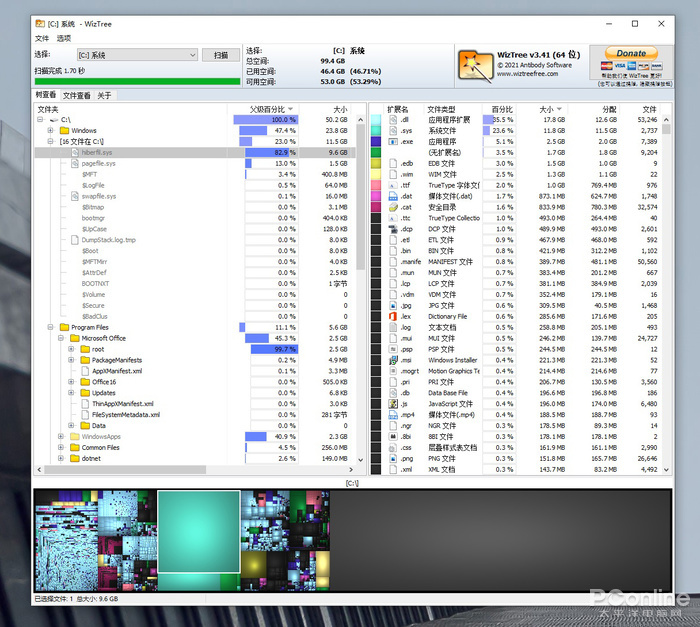The height and width of the screenshot is (627, 700).
Task: Select the Windows folder icon in tree
Action: [64, 130]
